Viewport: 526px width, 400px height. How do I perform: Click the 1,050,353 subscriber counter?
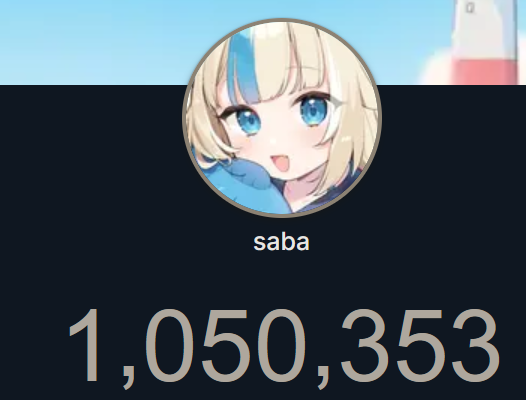coord(284,348)
